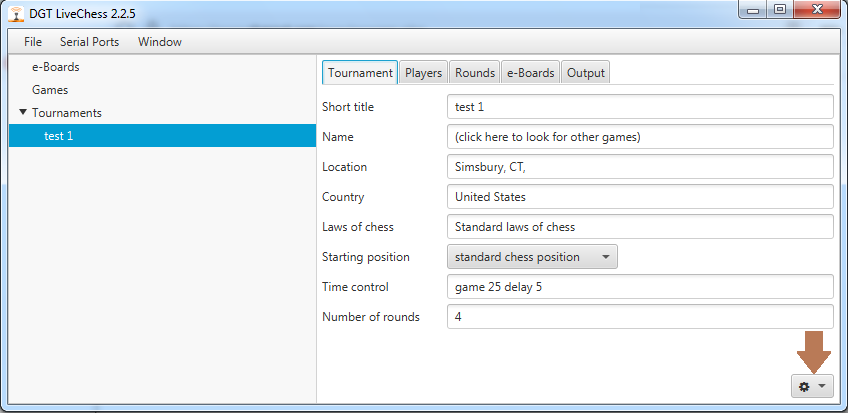The width and height of the screenshot is (848, 413).
Task: Click the Country field showing United States
Action: click(x=640, y=197)
